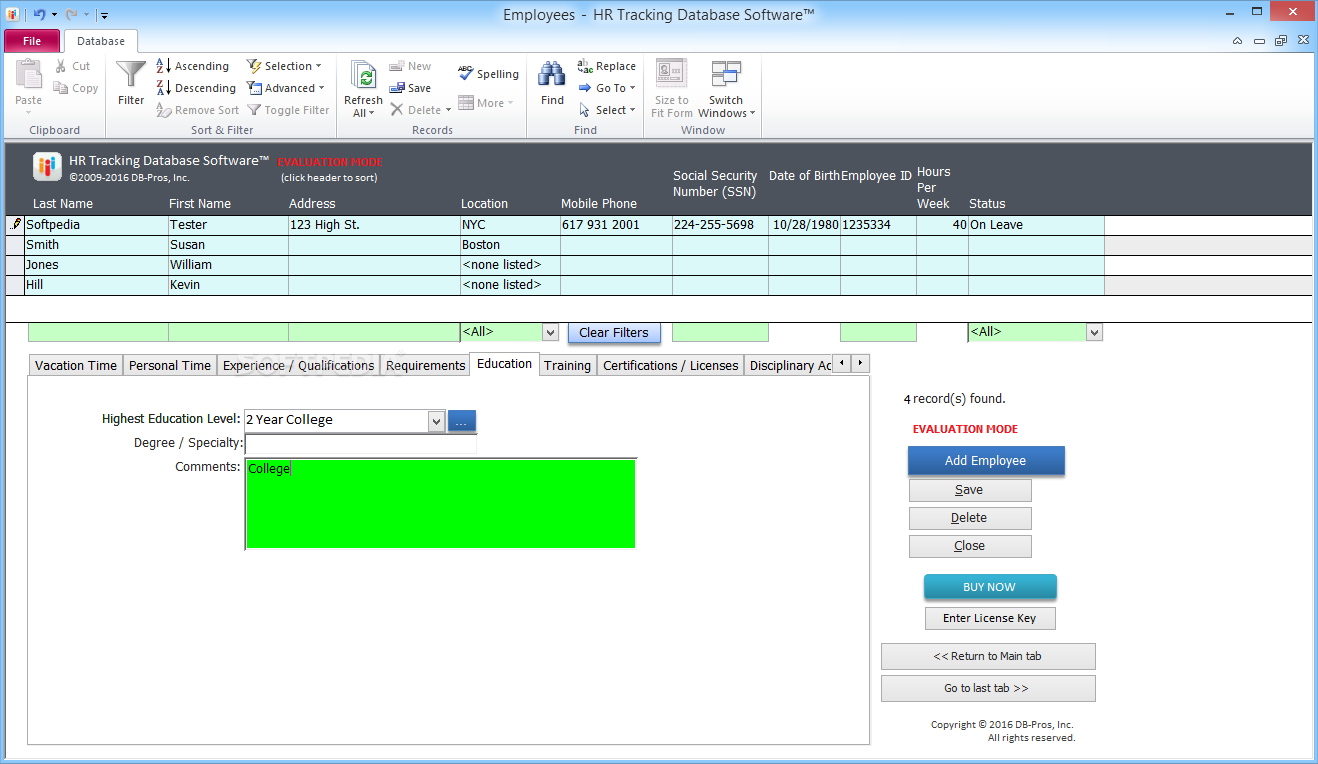Open the Switch Windows menu
Image resolution: width=1318 pixels, height=764 pixels.
tap(726, 89)
